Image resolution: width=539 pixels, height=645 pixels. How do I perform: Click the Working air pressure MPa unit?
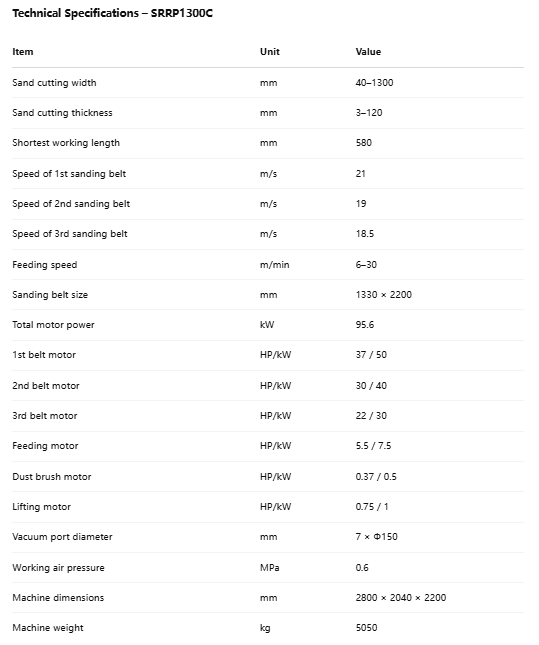tap(270, 568)
